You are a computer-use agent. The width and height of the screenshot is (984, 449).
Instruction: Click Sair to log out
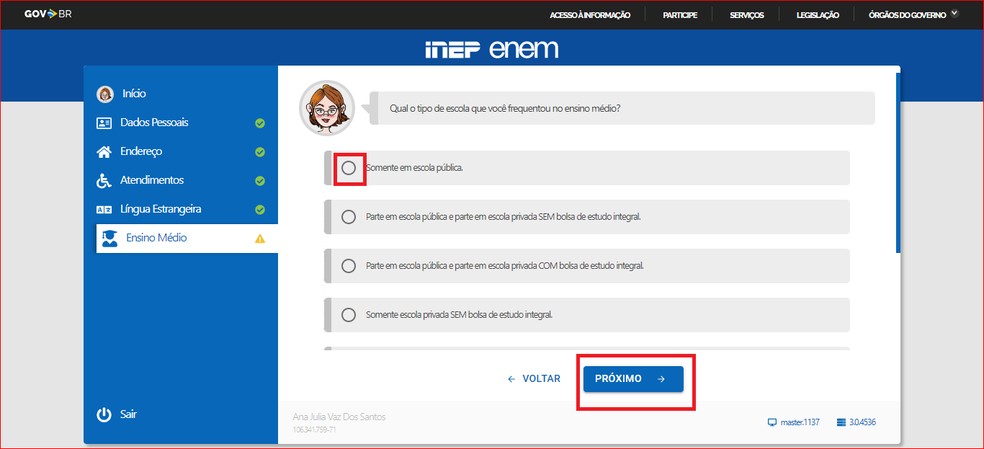click(128, 414)
